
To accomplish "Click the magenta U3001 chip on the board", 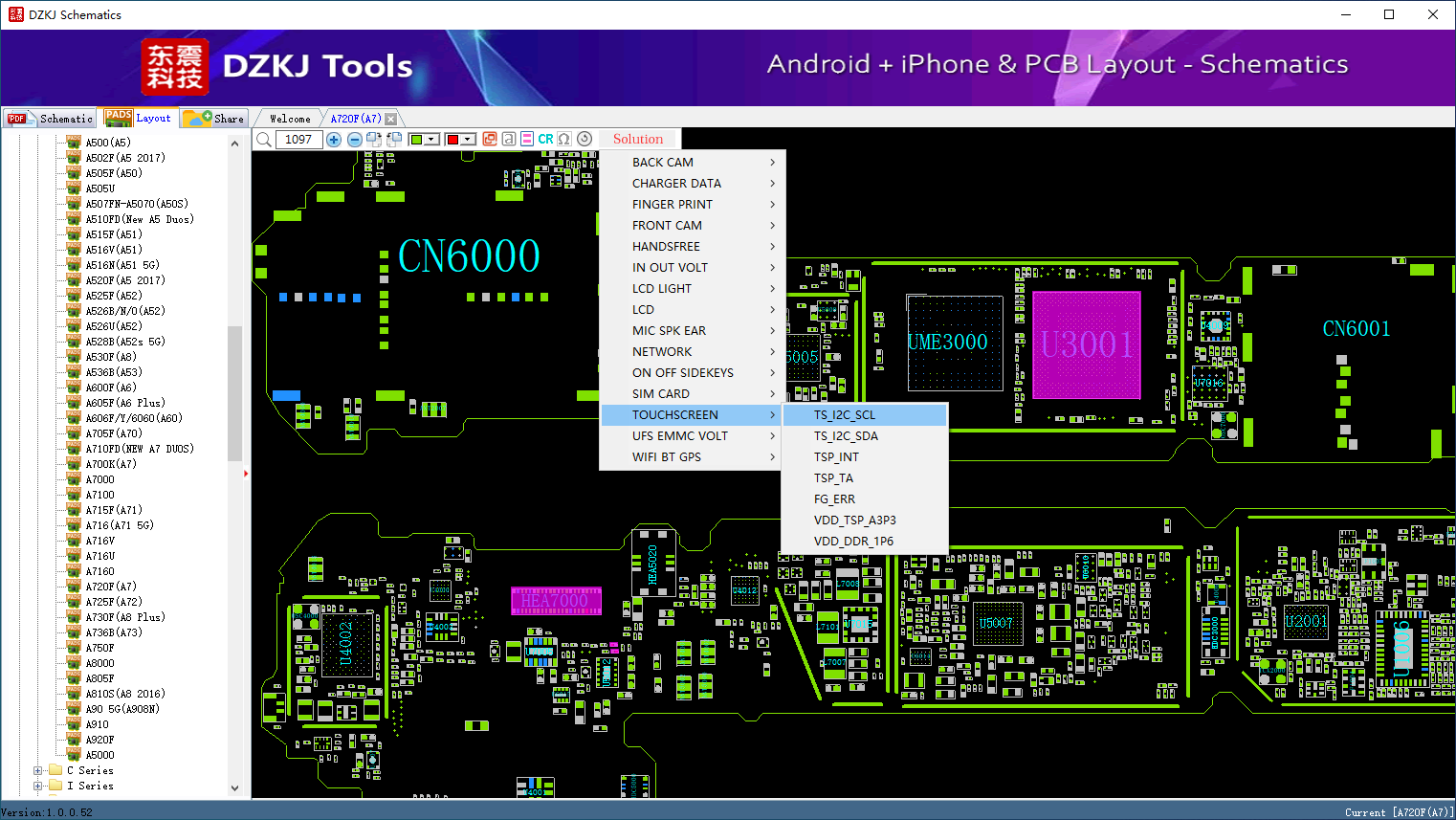I will (1087, 345).
